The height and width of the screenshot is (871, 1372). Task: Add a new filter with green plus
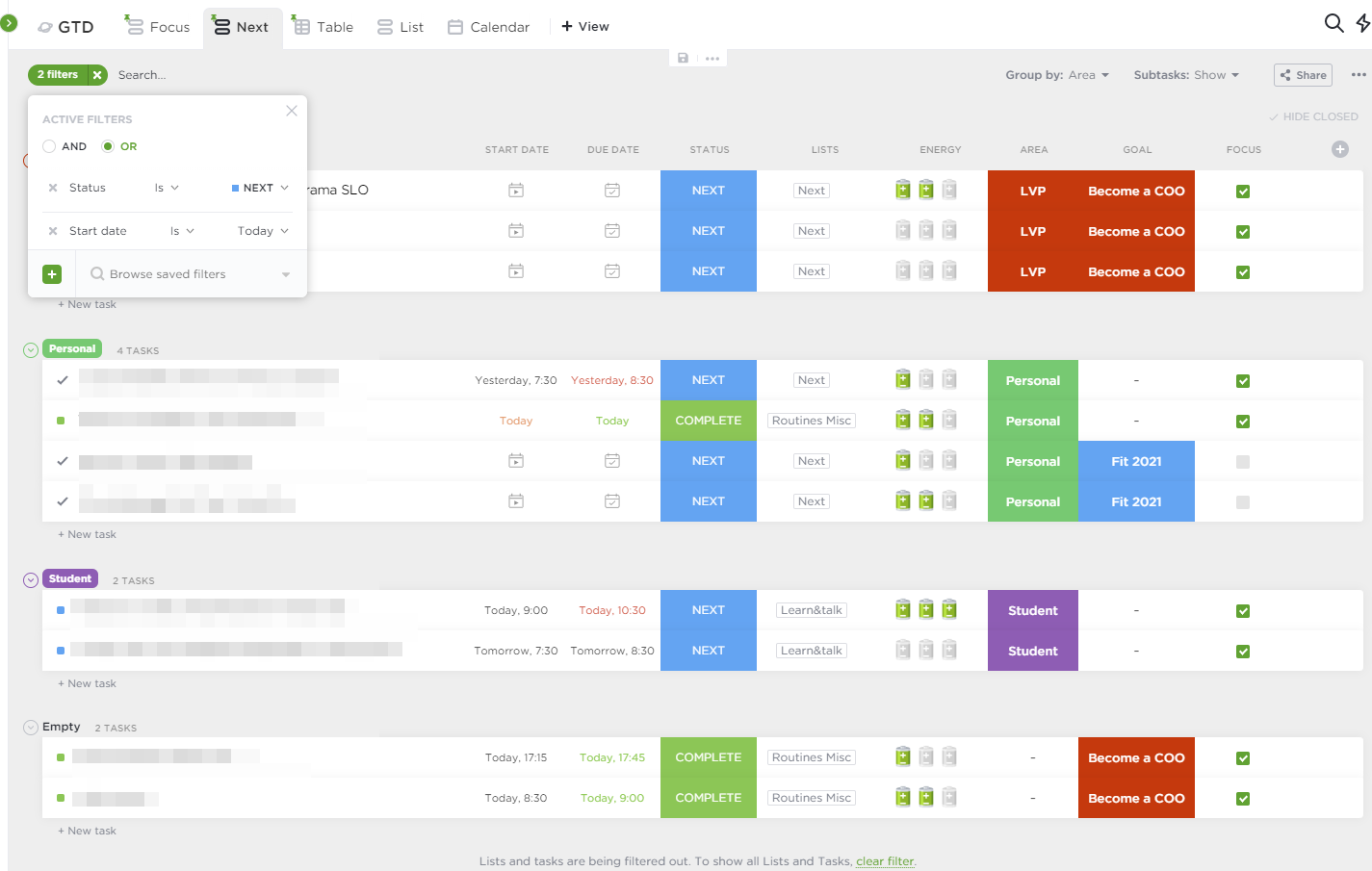click(52, 274)
